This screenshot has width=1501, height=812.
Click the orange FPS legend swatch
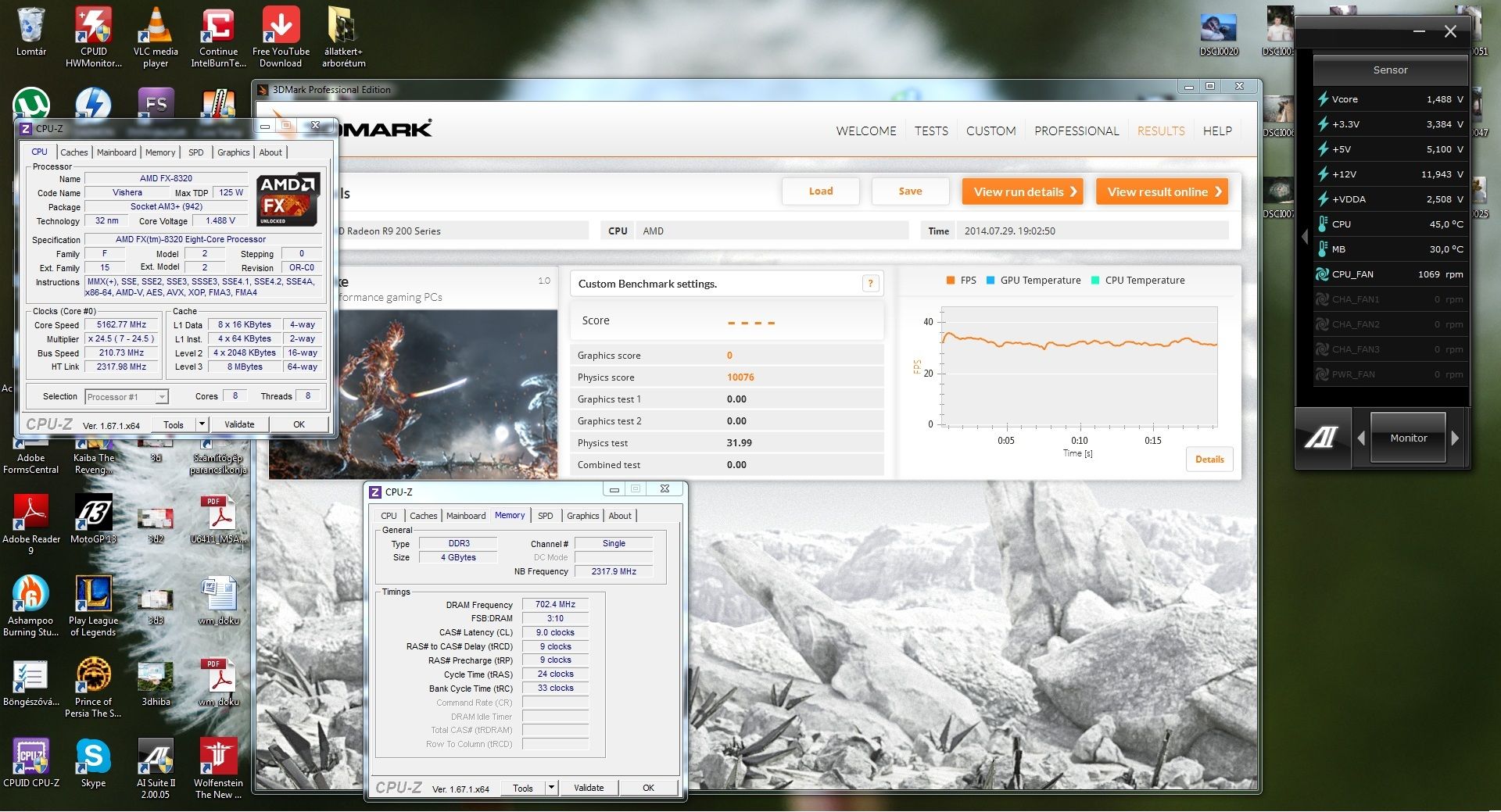[x=951, y=281]
